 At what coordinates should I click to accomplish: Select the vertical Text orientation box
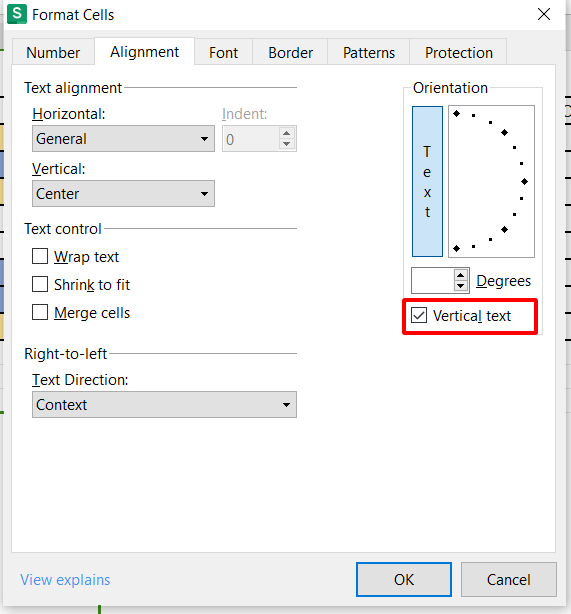point(427,181)
